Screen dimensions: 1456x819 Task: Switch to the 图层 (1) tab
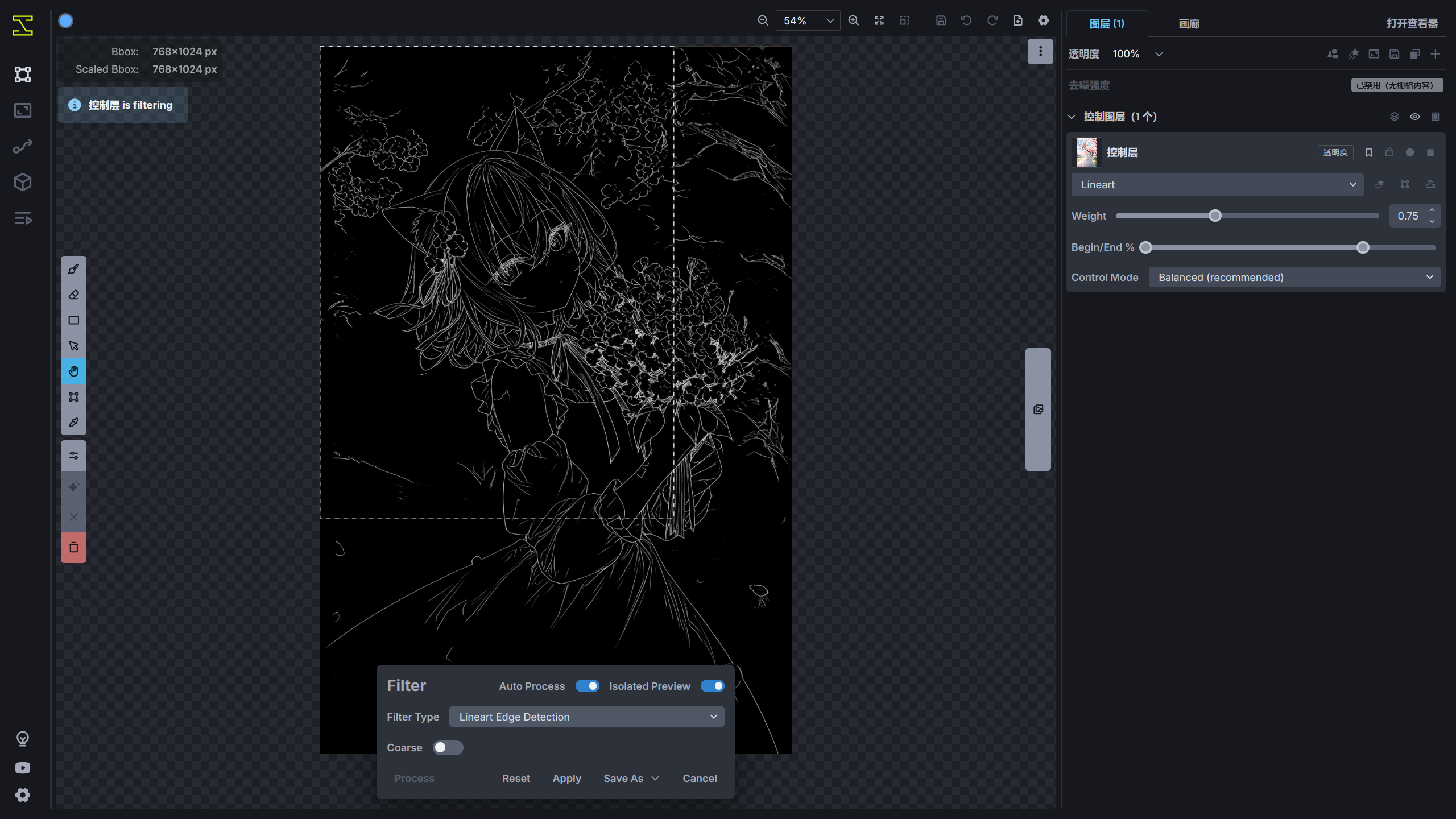[1106, 23]
